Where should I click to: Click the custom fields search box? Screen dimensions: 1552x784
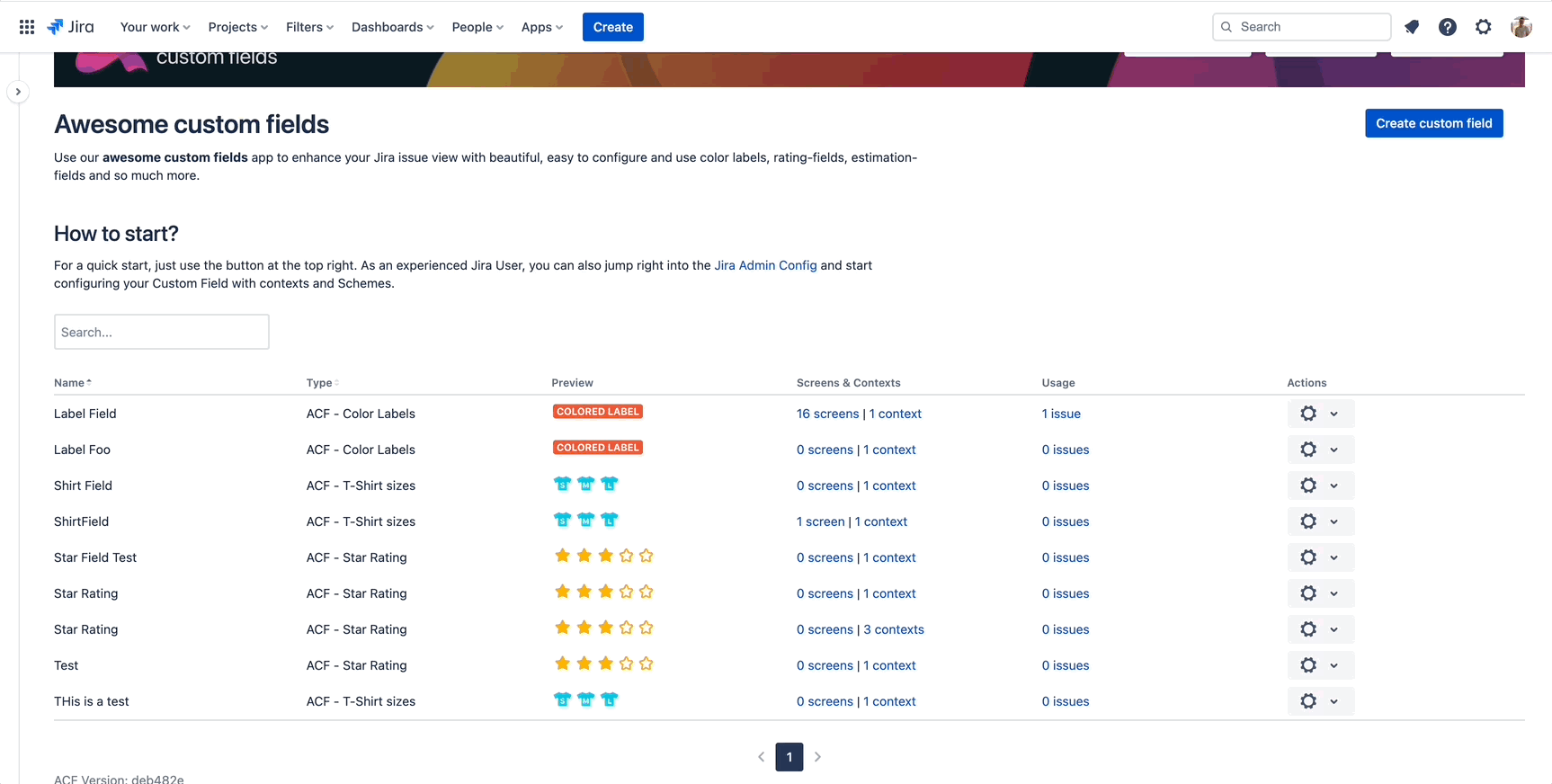tap(162, 332)
